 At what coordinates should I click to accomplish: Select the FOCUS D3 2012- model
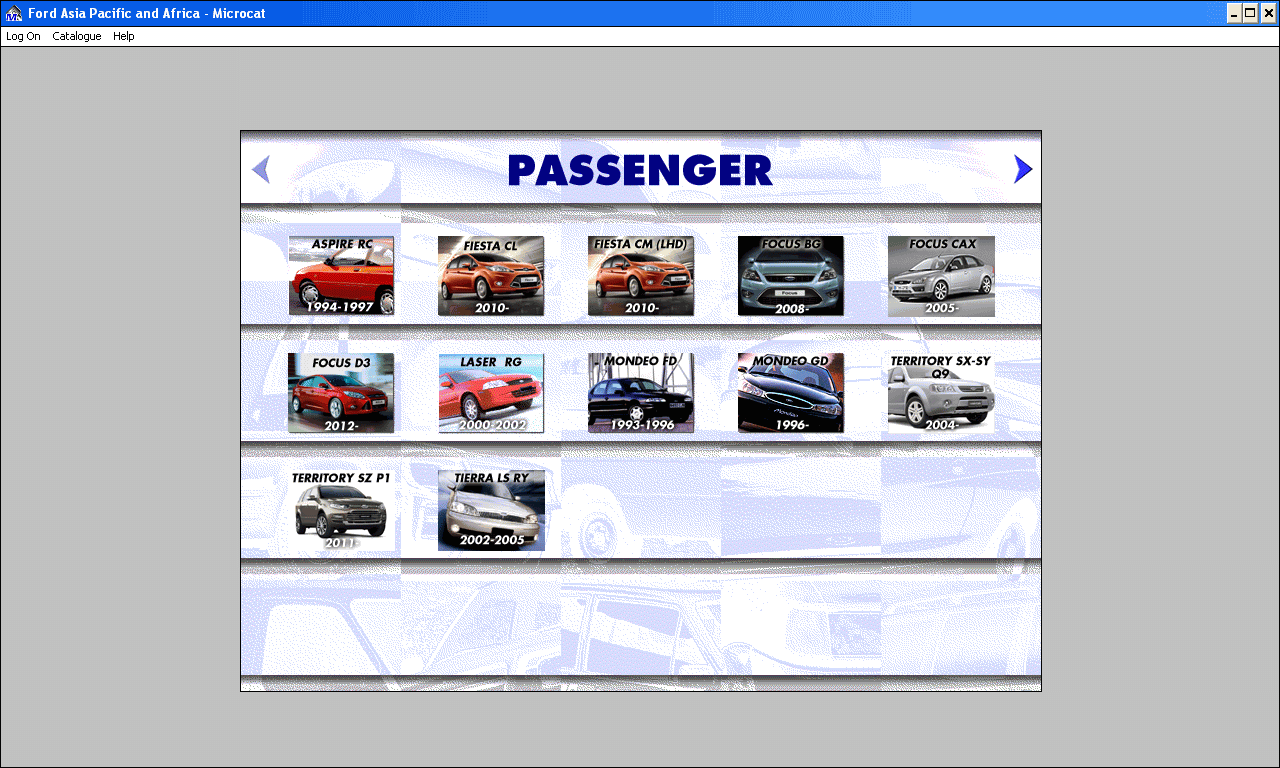coord(341,393)
